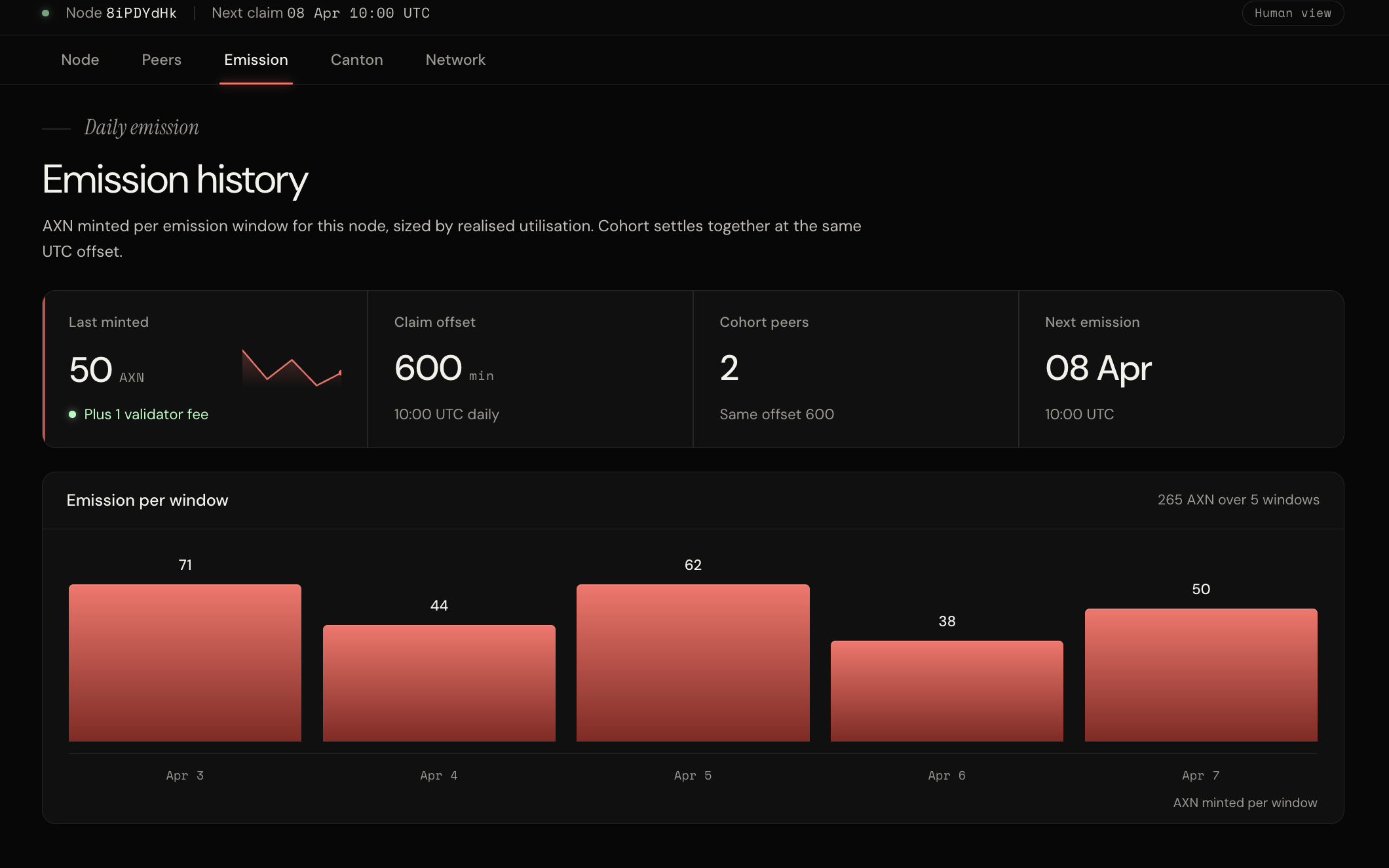Click the Emission history title
Viewport: 1389px width, 868px height.
(x=175, y=180)
